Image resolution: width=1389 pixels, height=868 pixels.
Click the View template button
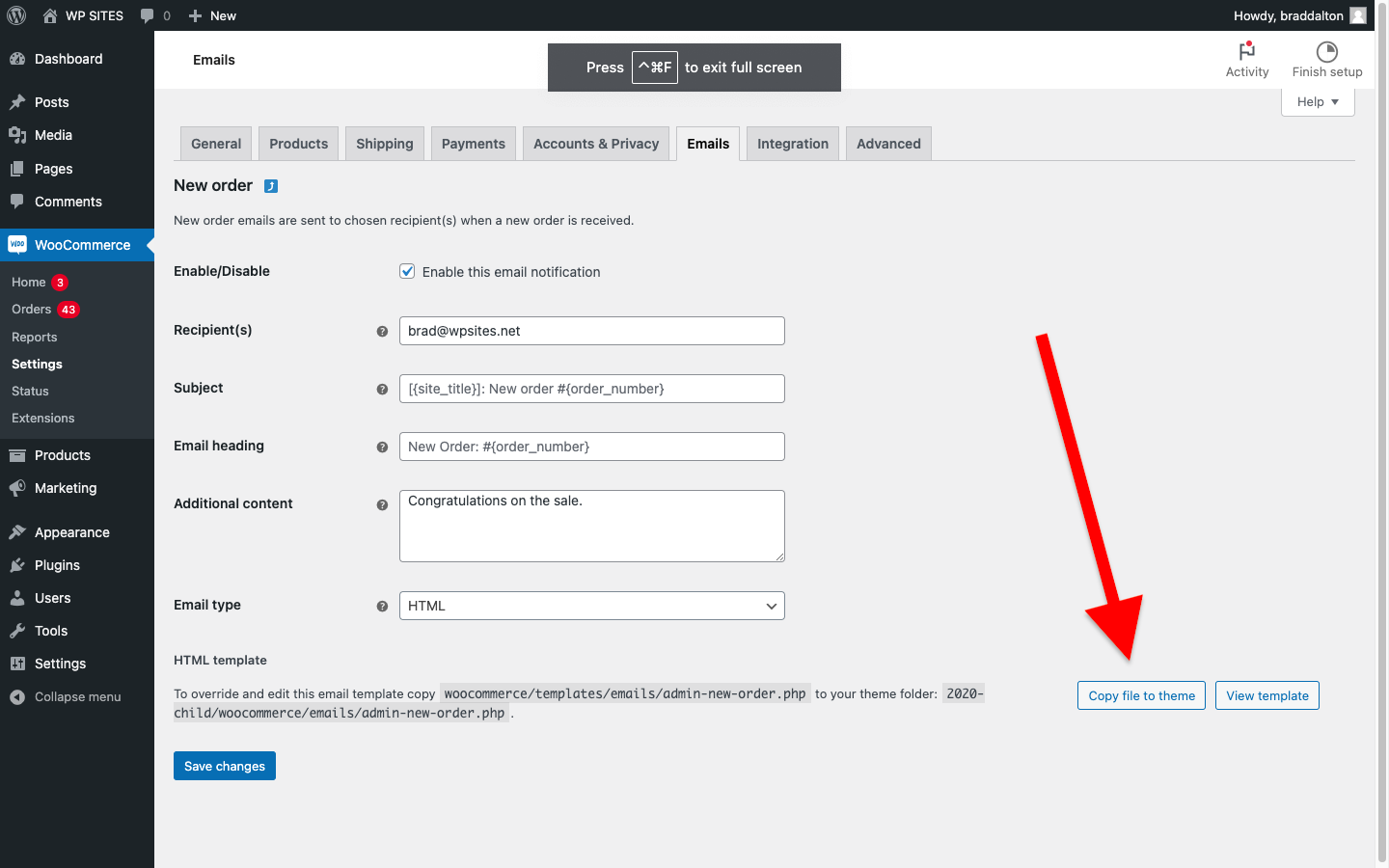(1266, 695)
